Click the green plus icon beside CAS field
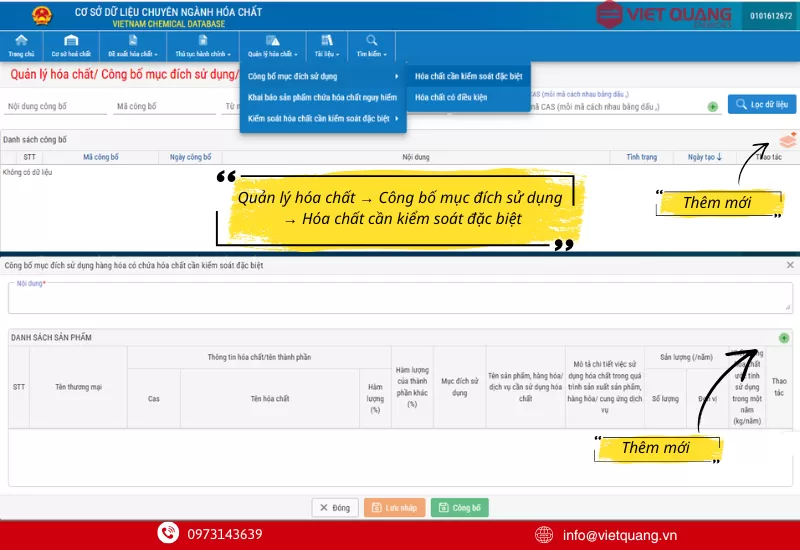This screenshot has height=550, width=800. [x=713, y=106]
